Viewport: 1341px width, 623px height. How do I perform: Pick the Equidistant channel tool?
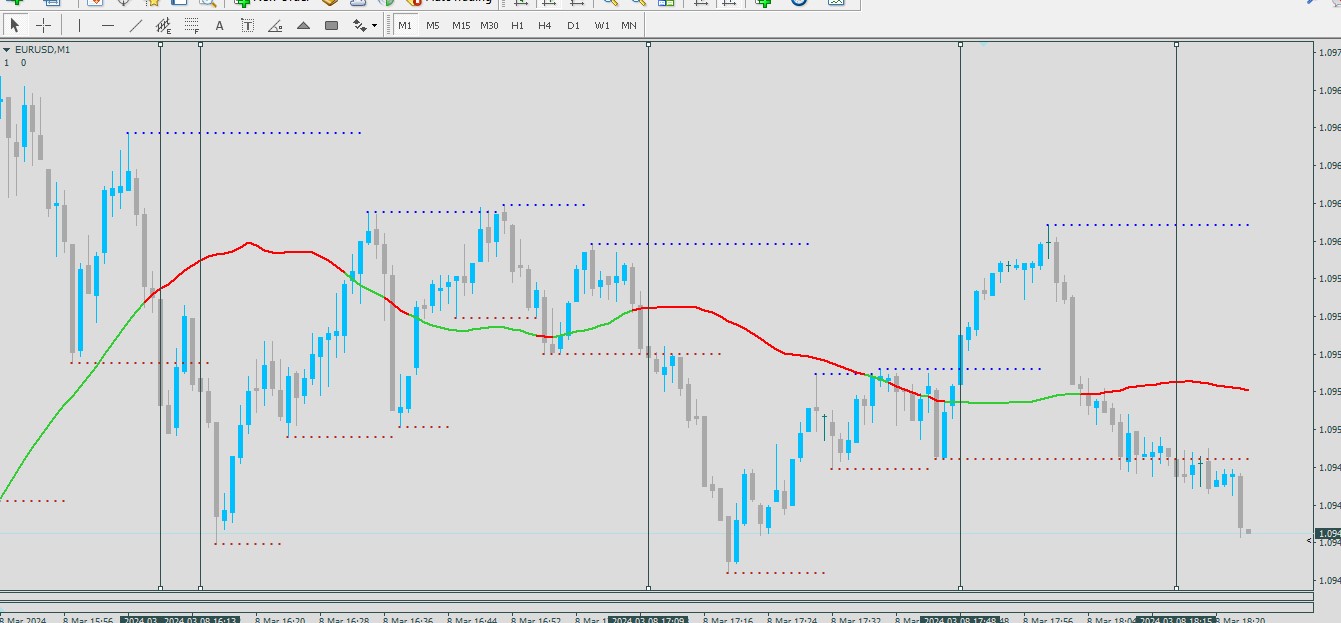(164, 25)
